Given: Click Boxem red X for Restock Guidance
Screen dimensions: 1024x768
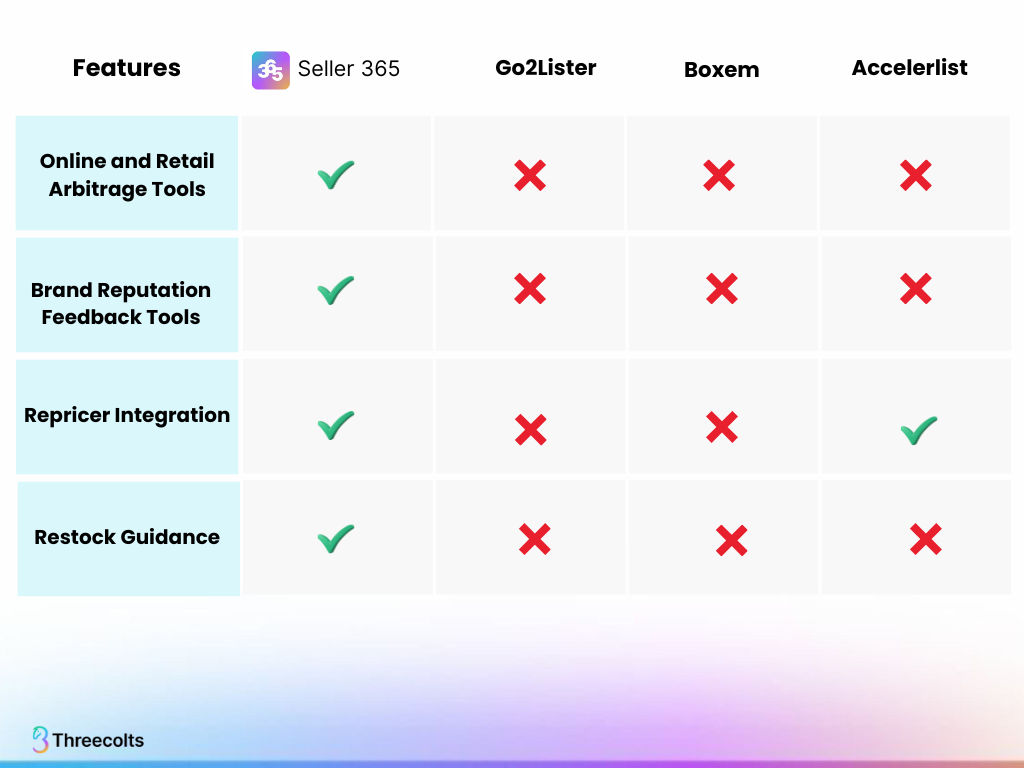Looking at the screenshot, I should (731, 541).
